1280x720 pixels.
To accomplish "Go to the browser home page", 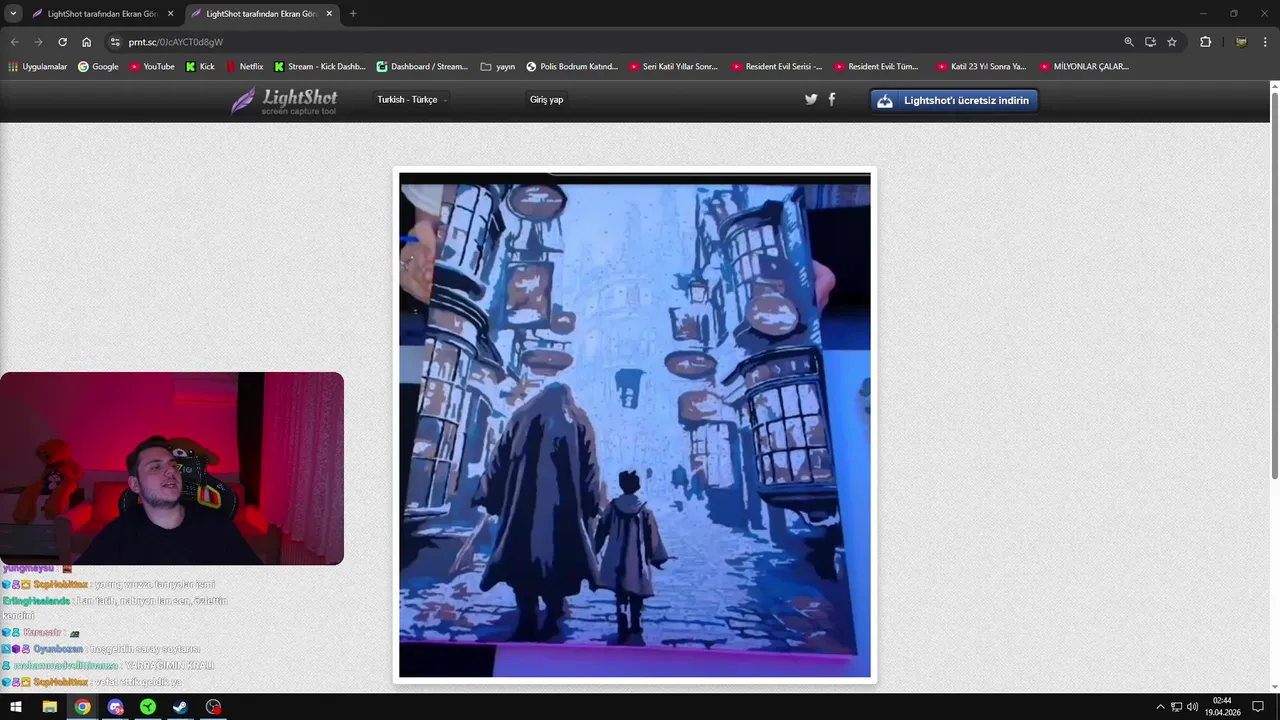I will coord(87,42).
